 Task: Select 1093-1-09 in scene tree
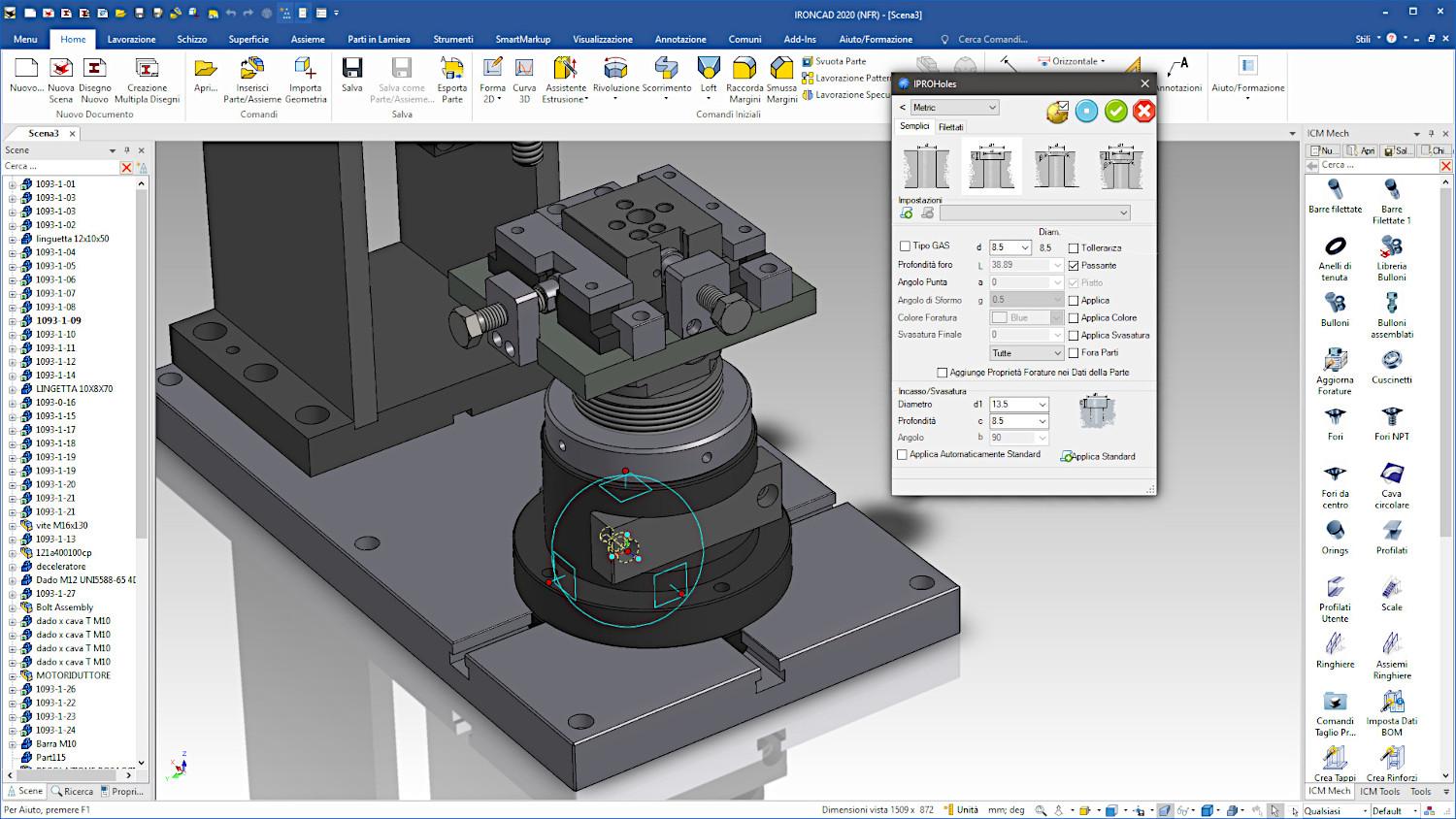pyautogui.click(x=58, y=320)
